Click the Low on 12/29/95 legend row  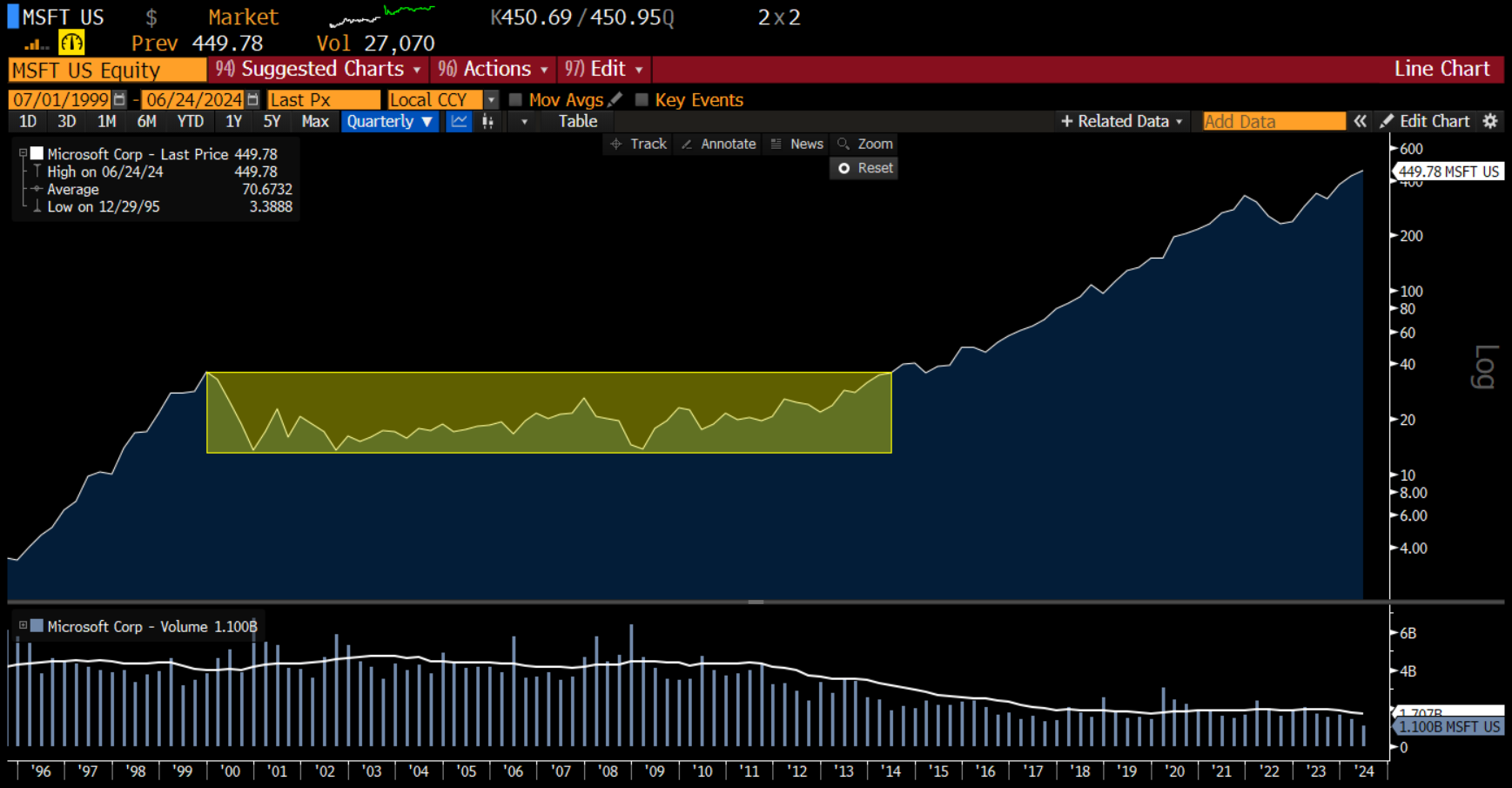pos(162,206)
